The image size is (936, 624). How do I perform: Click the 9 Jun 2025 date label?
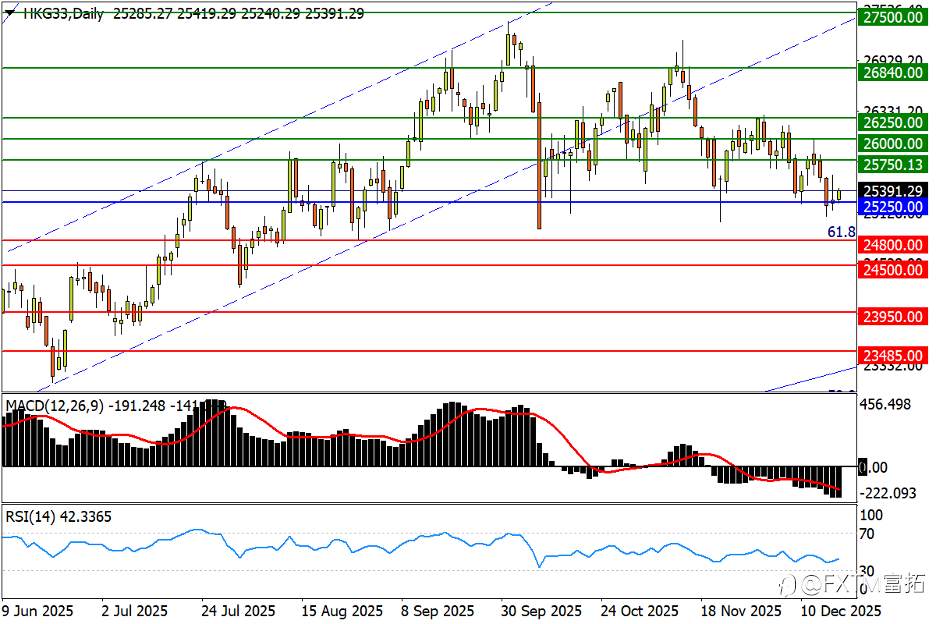tap(37, 611)
